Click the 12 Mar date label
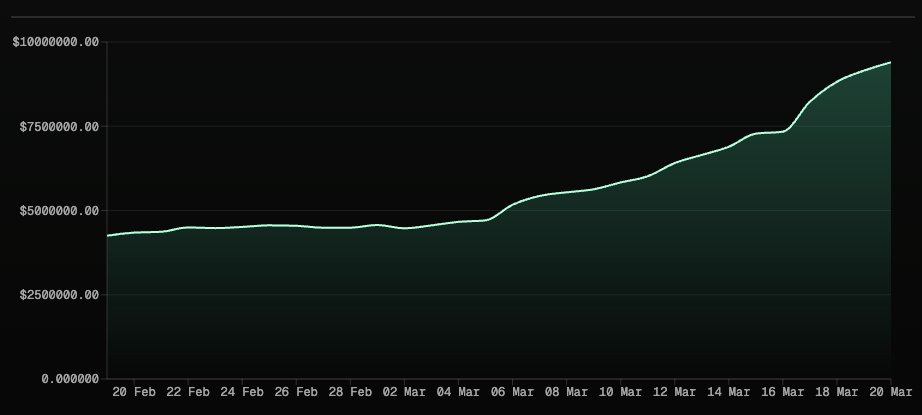 (675, 392)
